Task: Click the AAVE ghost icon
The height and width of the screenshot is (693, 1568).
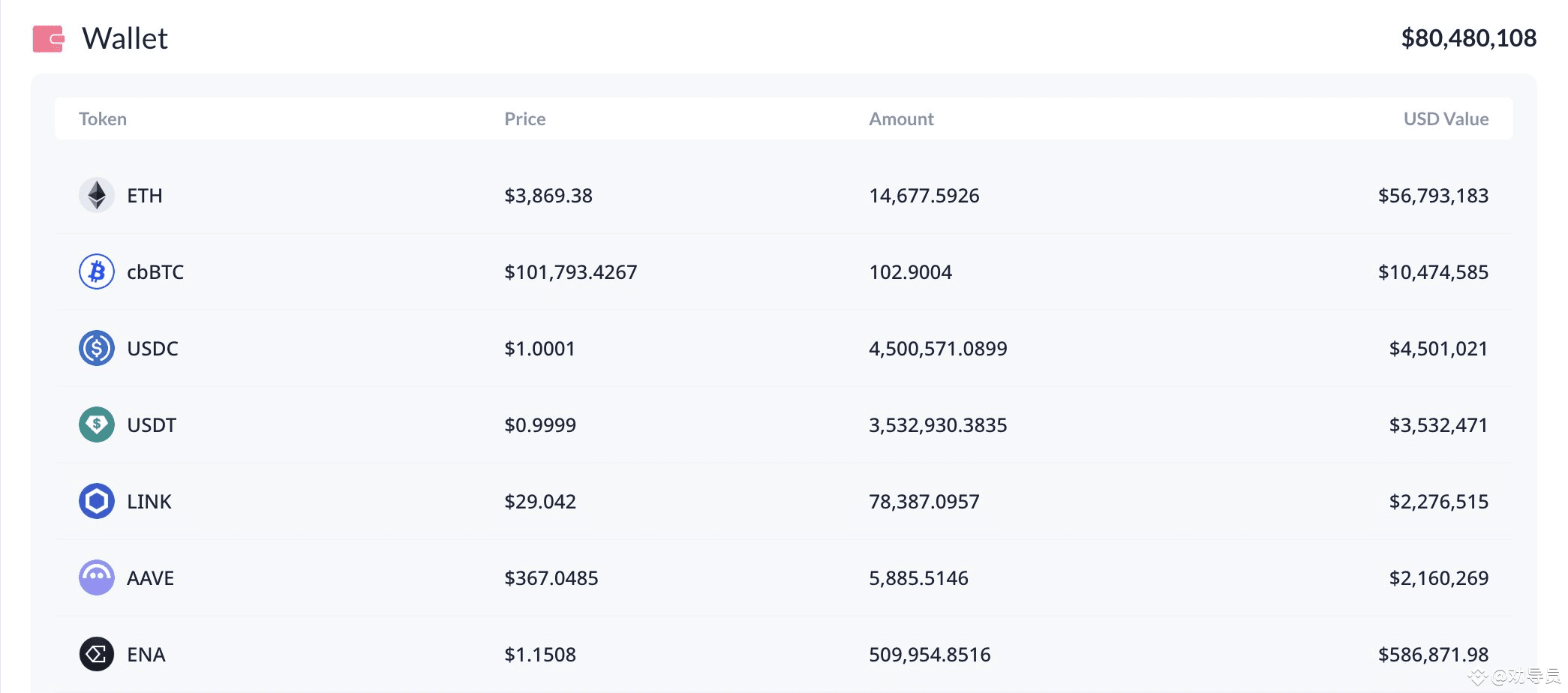Action: [x=97, y=578]
